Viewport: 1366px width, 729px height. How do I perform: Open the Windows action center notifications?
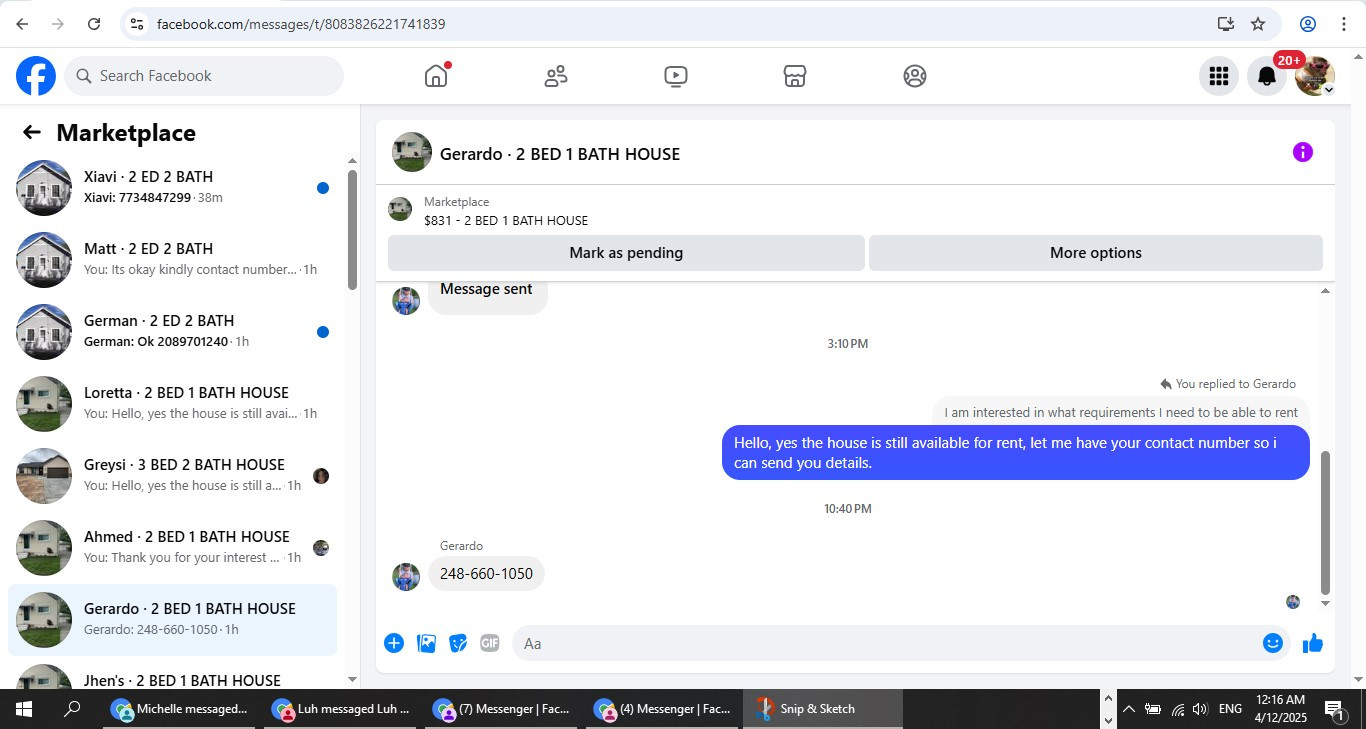[x=1334, y=709]
